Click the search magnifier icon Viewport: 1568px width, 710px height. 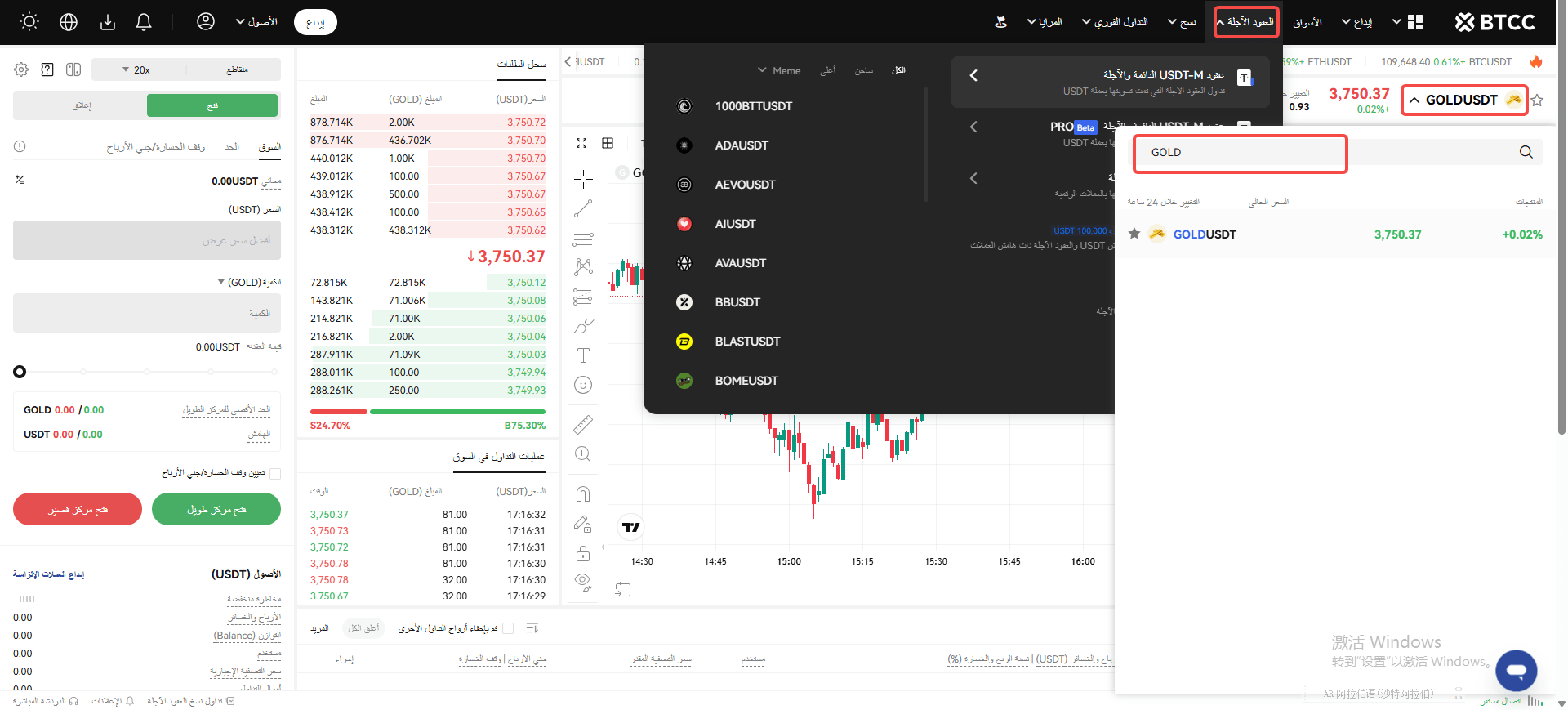pos(1526,152)
